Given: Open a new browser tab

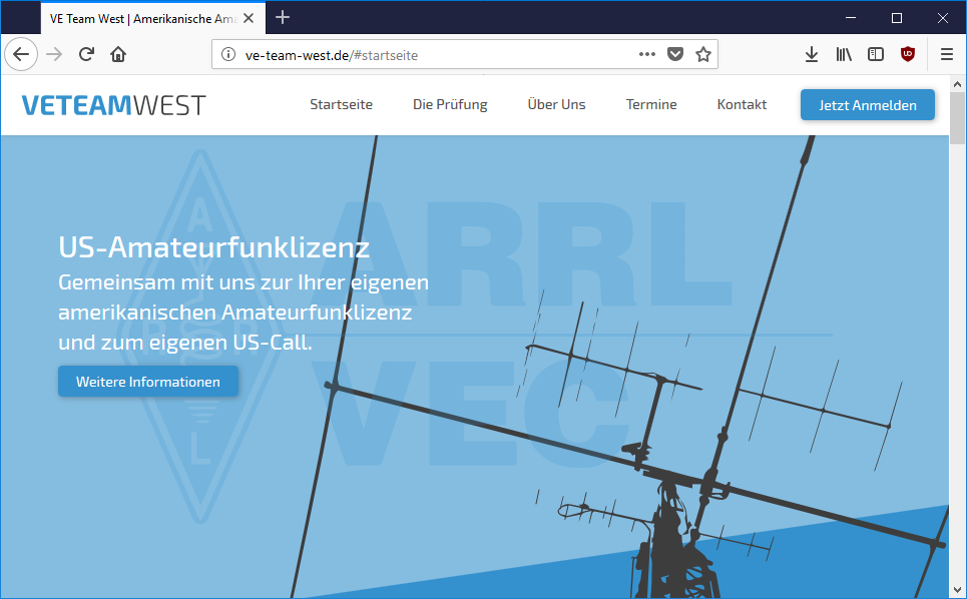Looking at the screenshot, I should coord(282,17).
